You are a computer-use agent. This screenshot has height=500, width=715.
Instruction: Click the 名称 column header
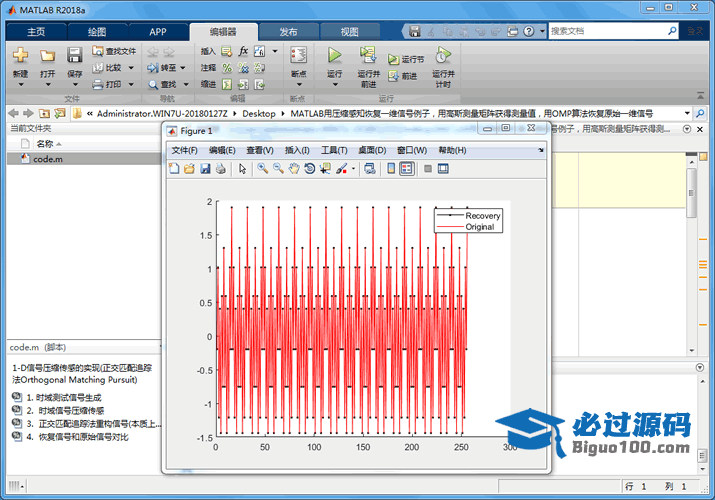pyautogui.click(x=45, y=144)
